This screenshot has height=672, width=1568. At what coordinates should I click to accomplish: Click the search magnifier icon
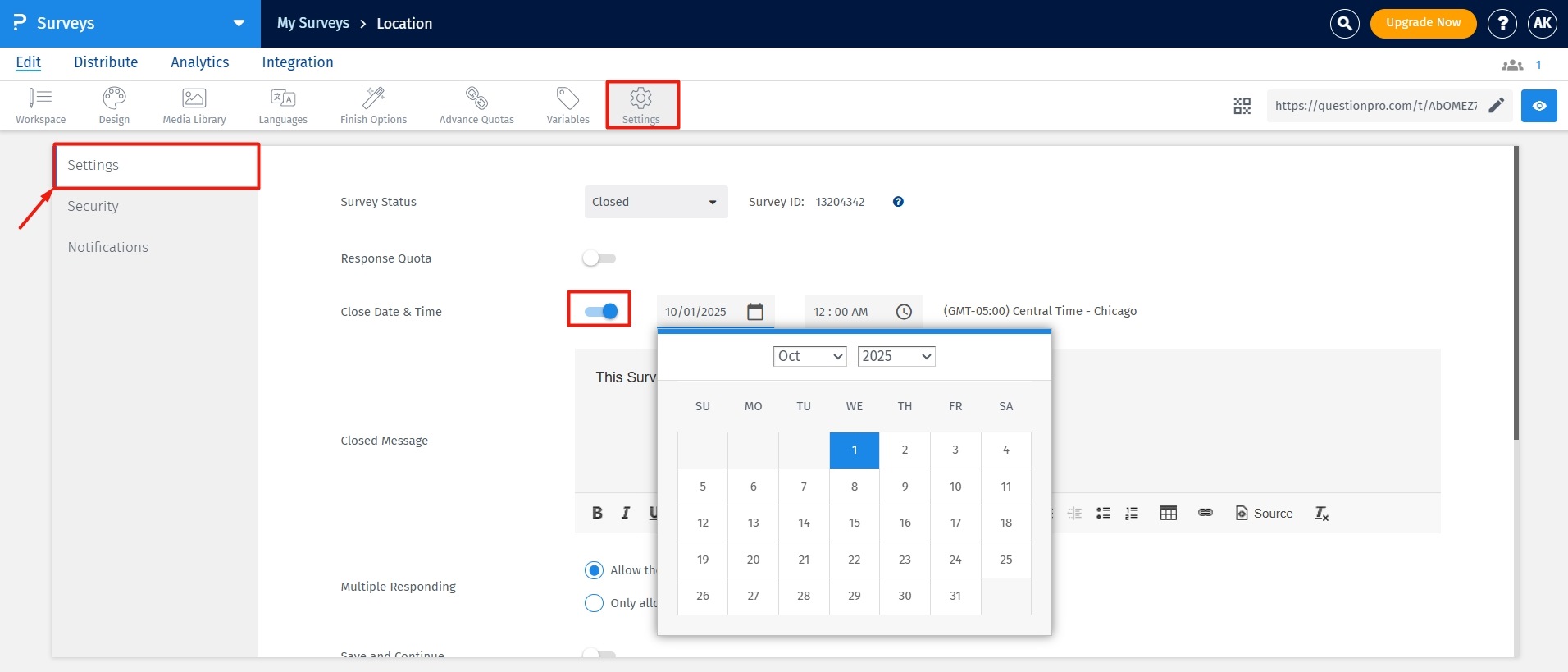(1345, 23)
